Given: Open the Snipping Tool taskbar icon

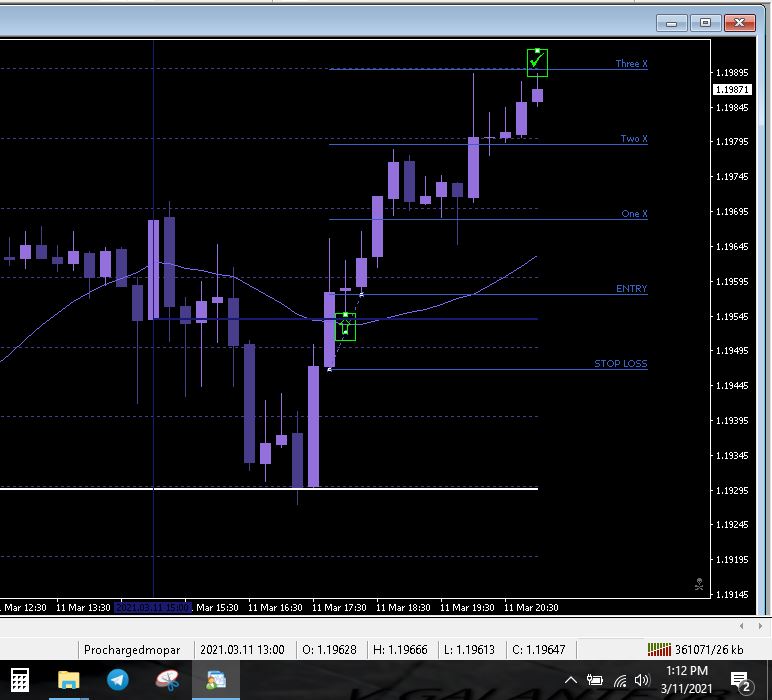Looking at the screenshot, I should click(167, 680).
